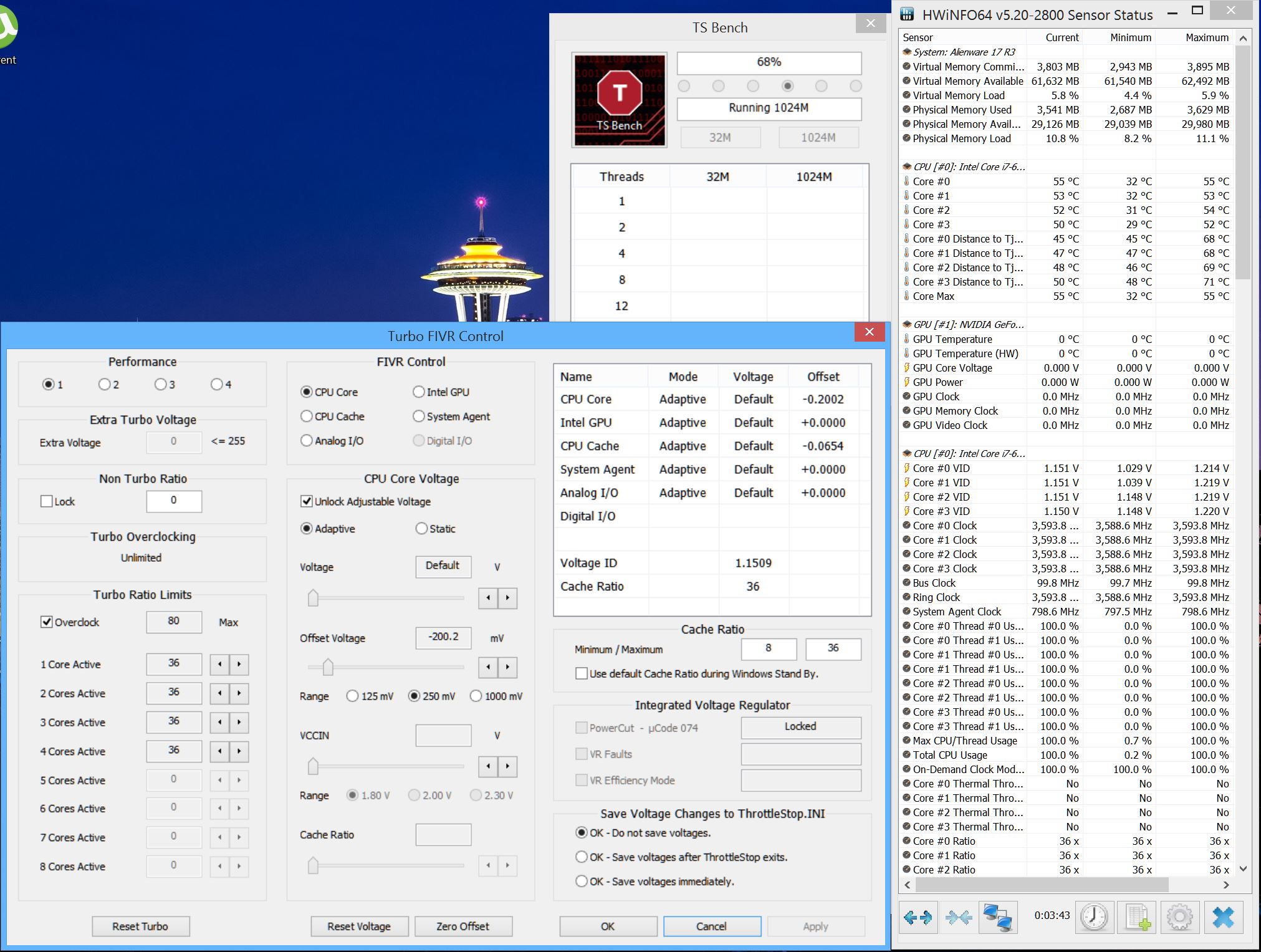
Task: Click System Alienware 17 R3 header icon
Action: pyautogui.click(x=907, y=52)
